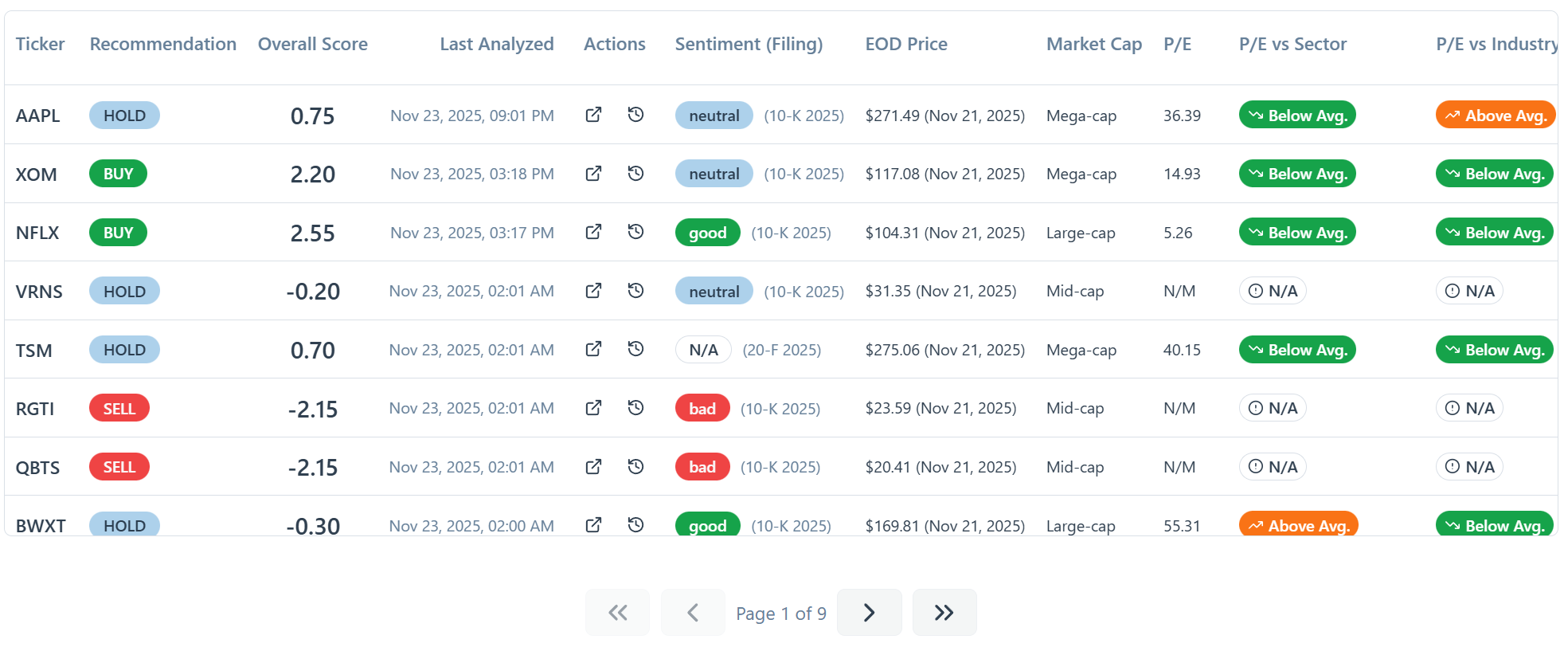
Task: Click AAPL's orange Above Avg. industry badge
Action: click(x=1495, y=116)
